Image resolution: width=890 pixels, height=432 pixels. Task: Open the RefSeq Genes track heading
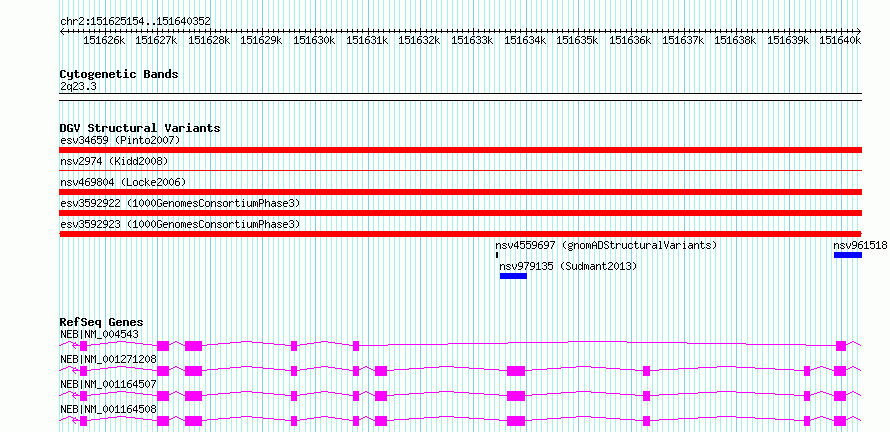click(x=102, y=322)
